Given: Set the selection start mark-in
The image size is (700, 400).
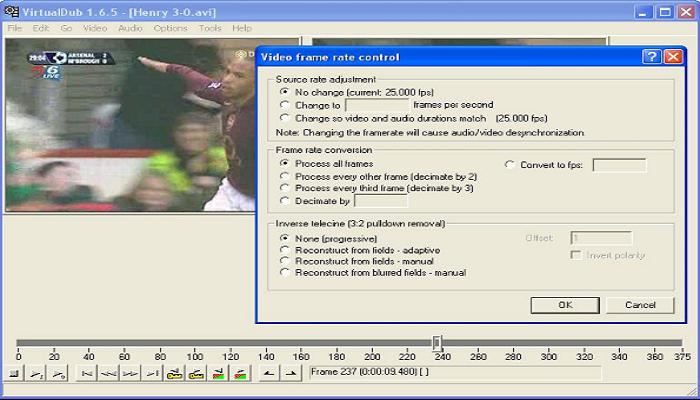Looking at the screenshot, I should click(x=269, y=373).
